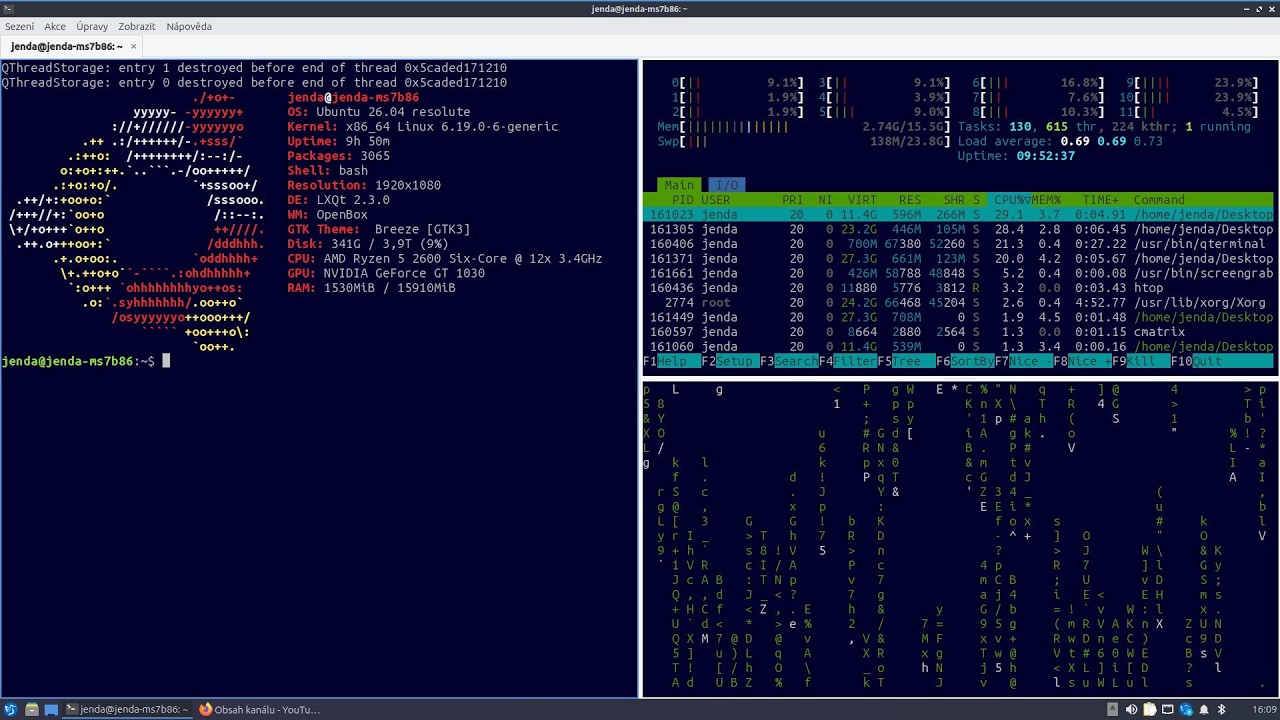The image size is (1280, 720).
Task: Click htop F8 Nice plus button
Action: [1082, 361]
